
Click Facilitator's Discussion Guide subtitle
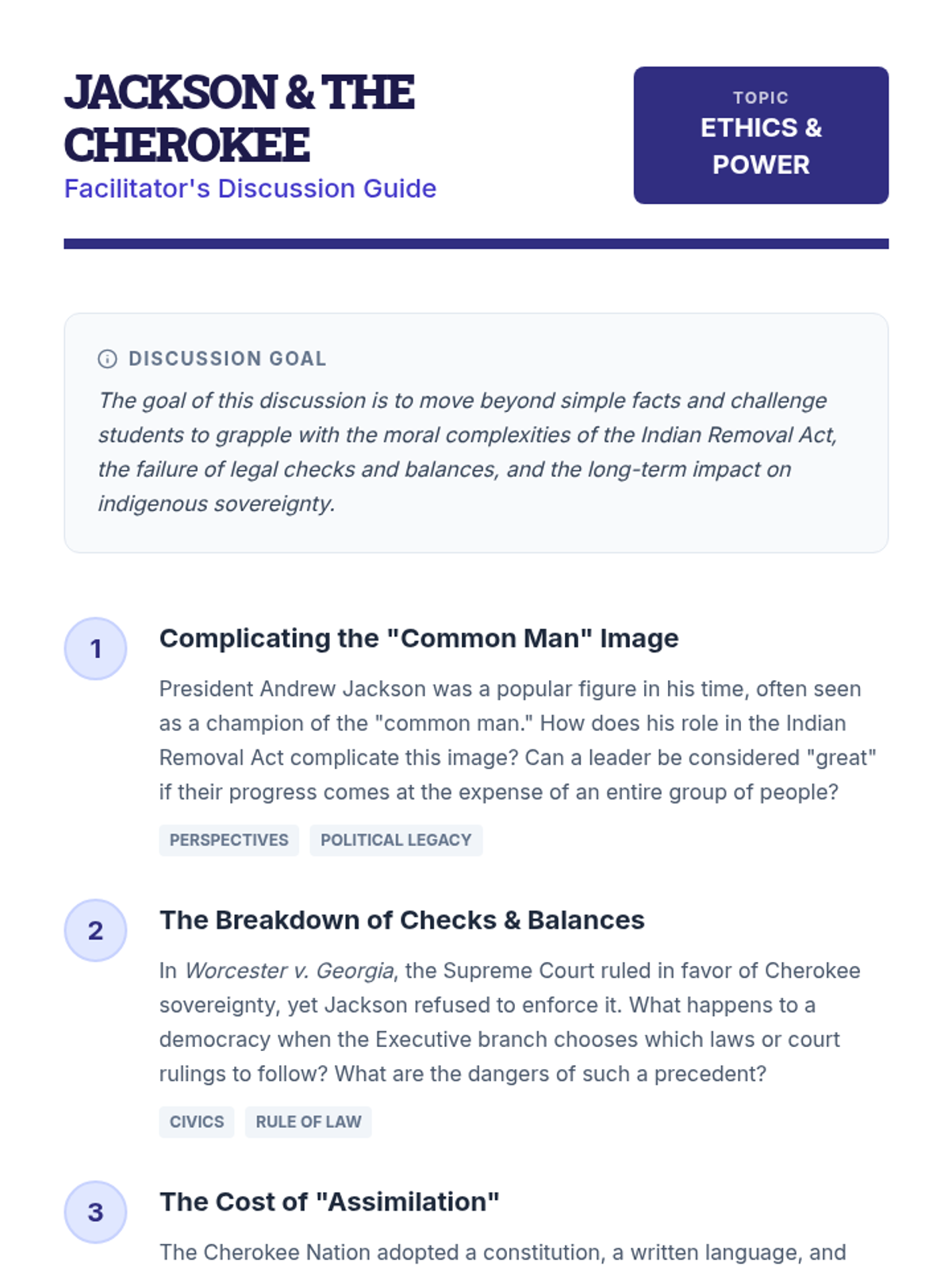(250, 189)
